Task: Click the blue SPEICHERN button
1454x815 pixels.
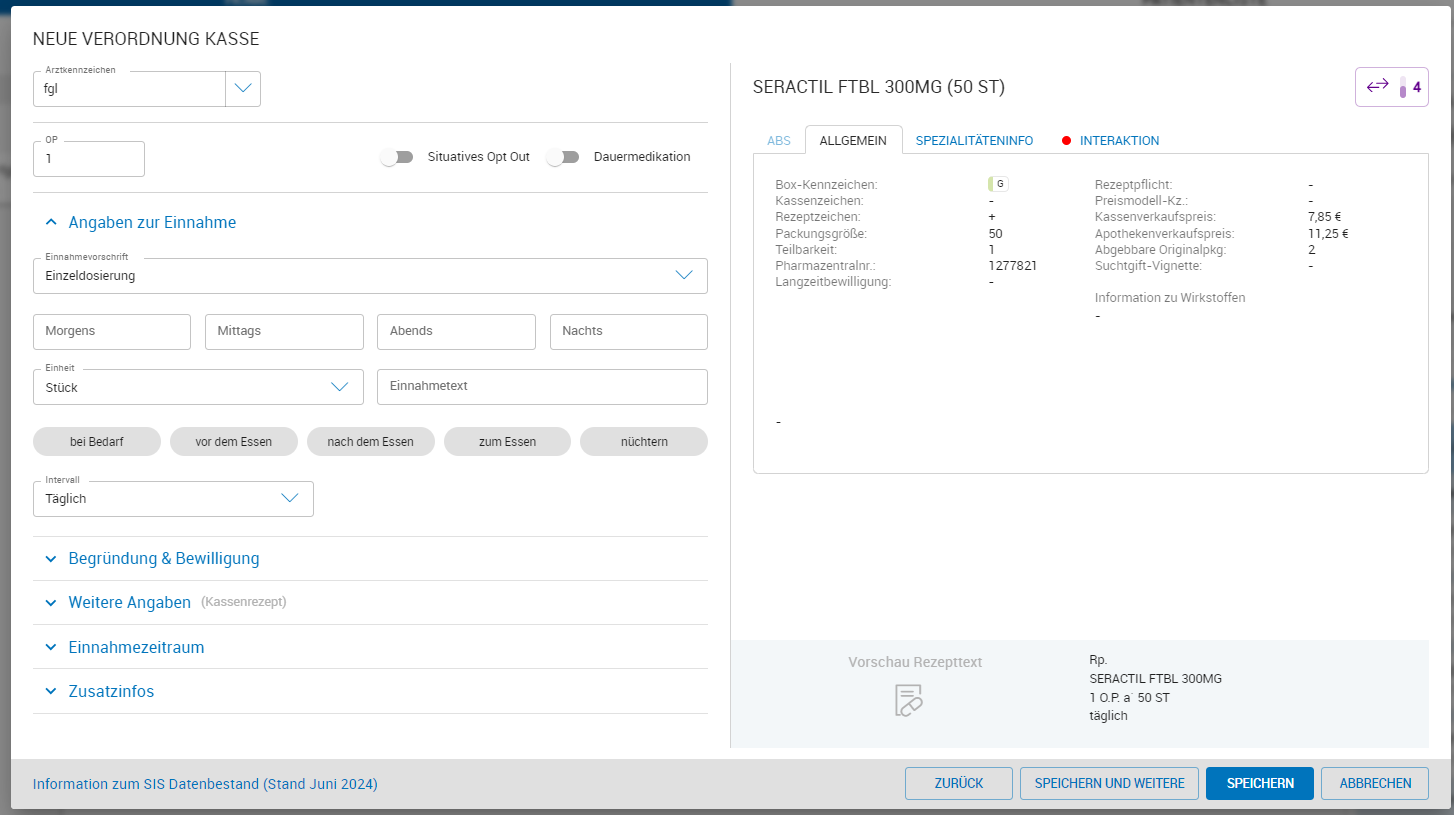Action: point(1260,784)
